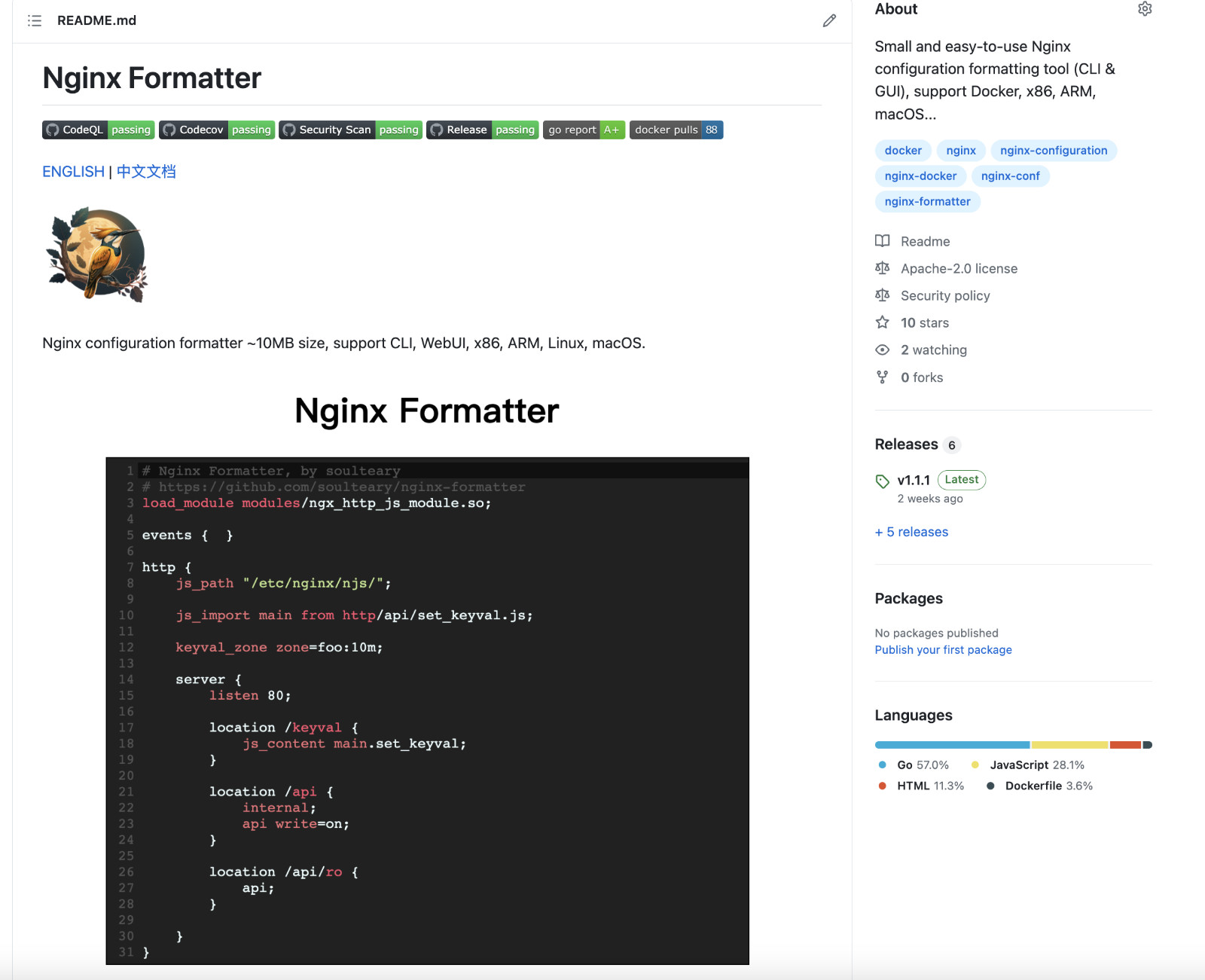Screen dimensions: 1205x980
Task: Open About settings gear icon
Action: [1145, 9]
